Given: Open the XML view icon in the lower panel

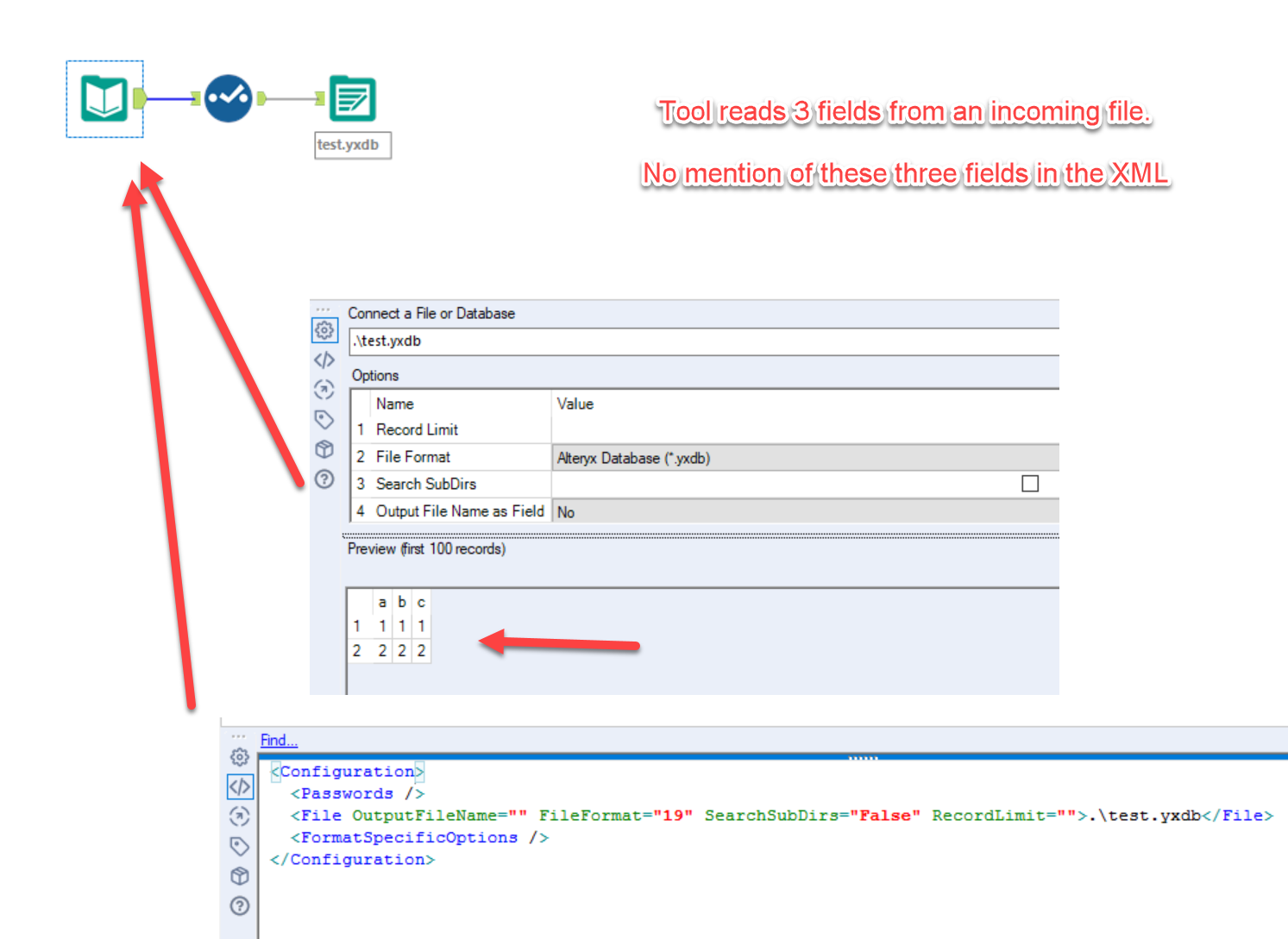Looking at the screenshot, I should [240, 786].
